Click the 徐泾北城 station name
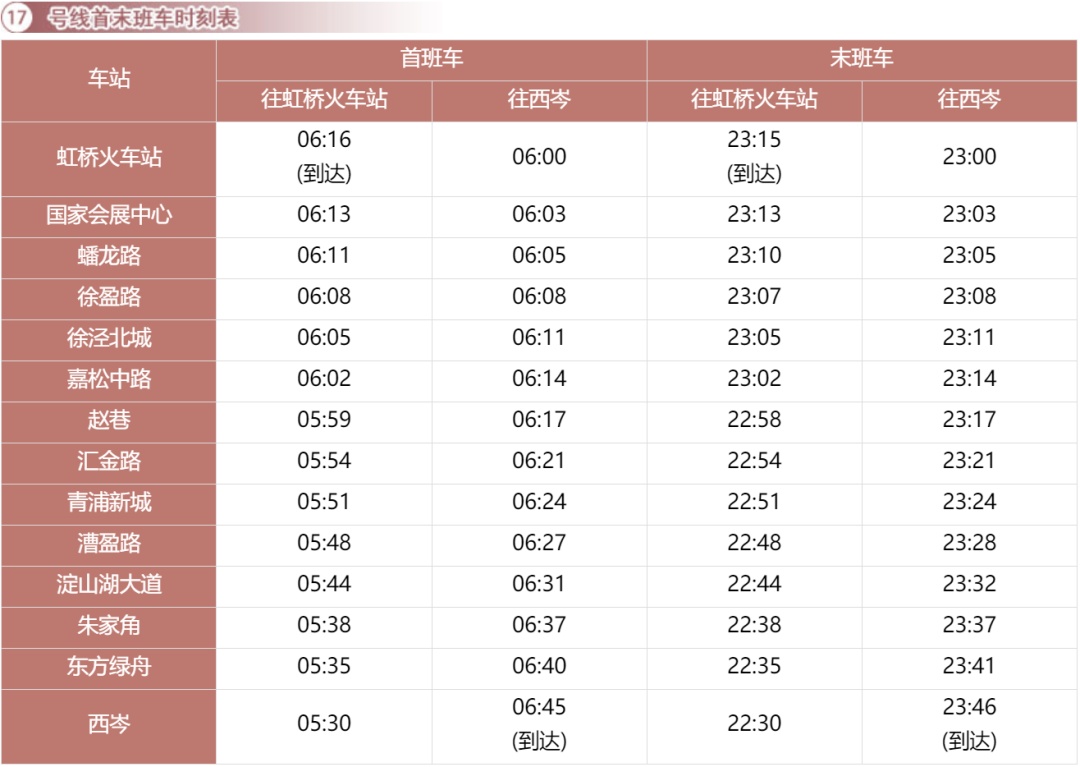Screen dimensions: 1080x767 [109, 338]
